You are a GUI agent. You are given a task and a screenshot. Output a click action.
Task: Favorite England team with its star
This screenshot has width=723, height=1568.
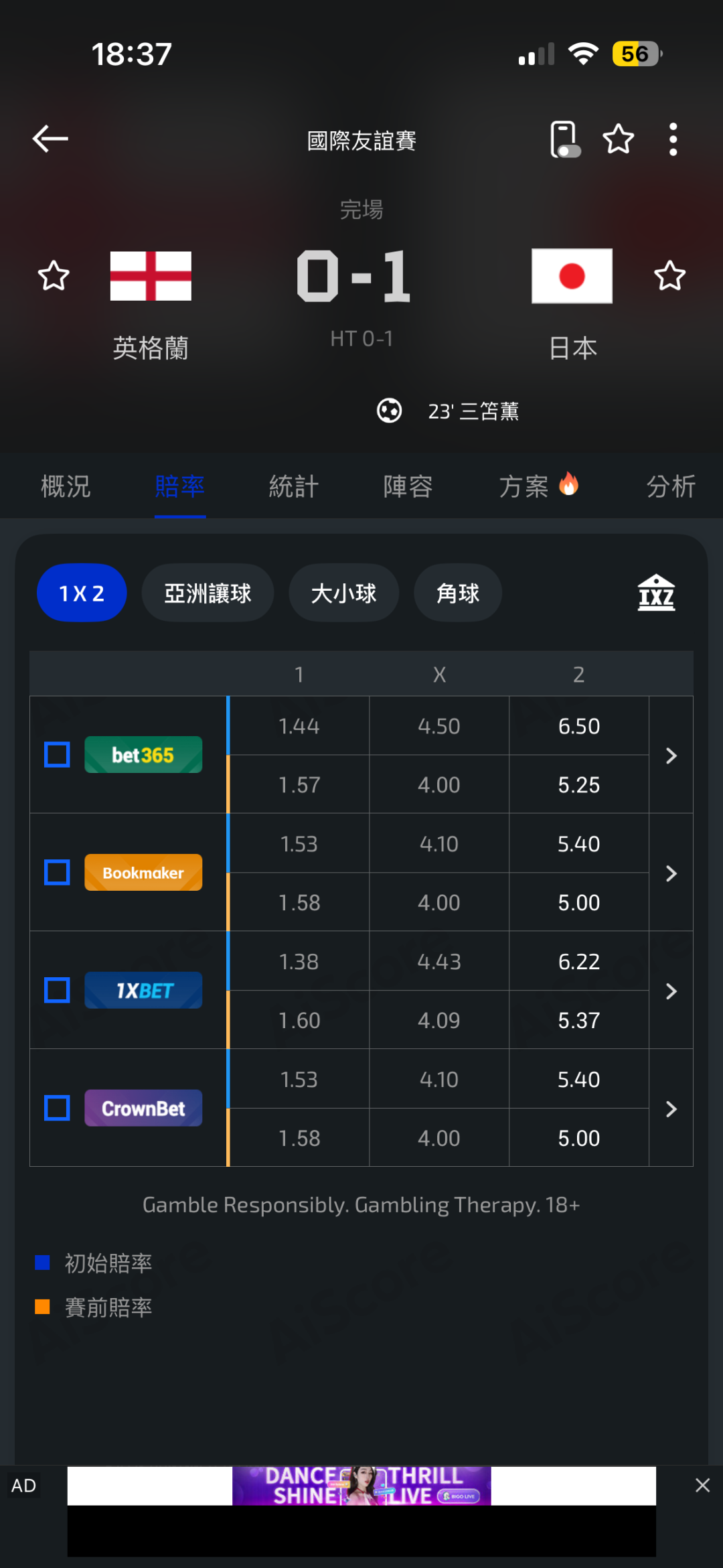coord(54,276)
